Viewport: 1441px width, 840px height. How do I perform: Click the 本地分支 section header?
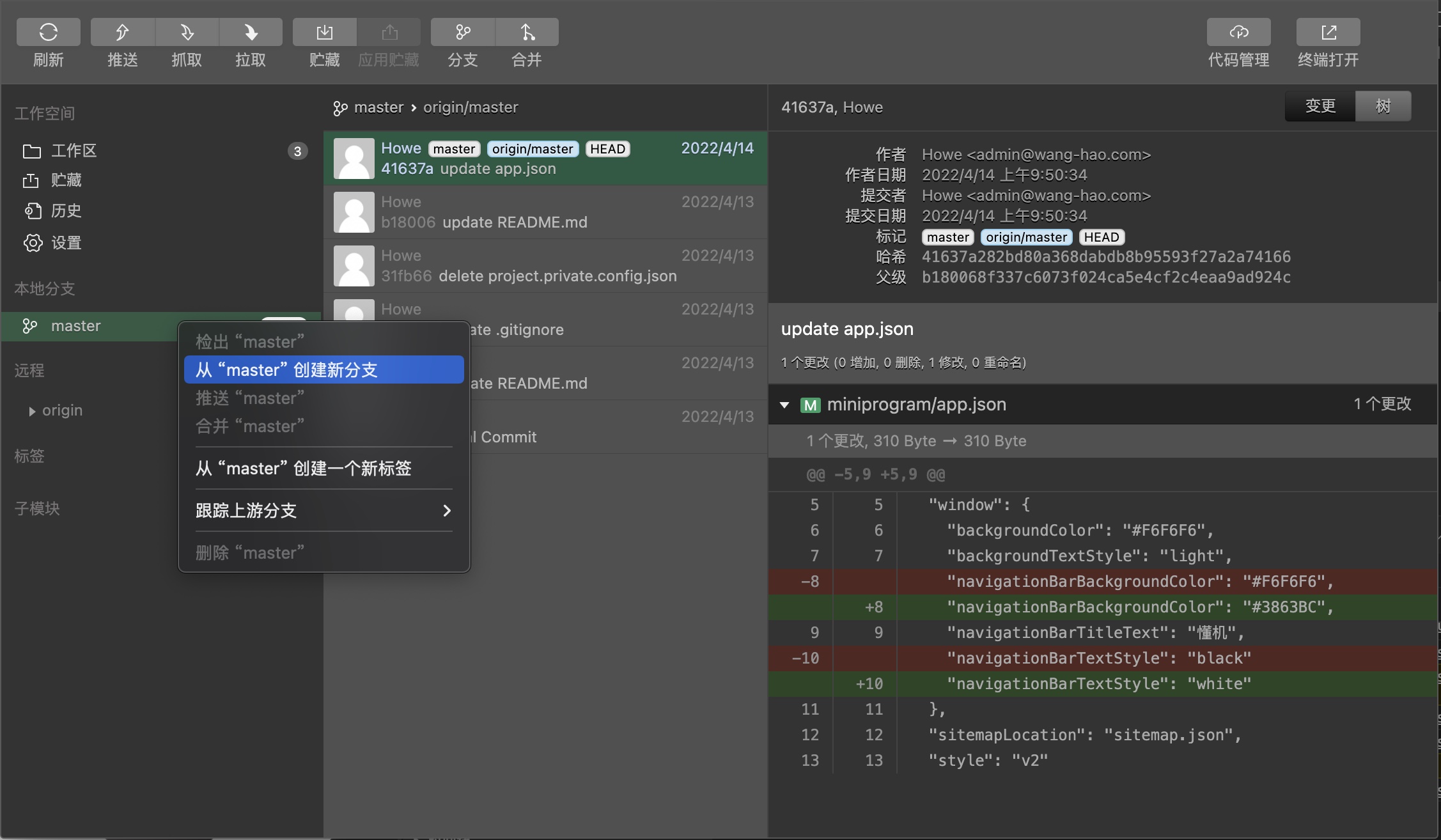click(45, 289)
